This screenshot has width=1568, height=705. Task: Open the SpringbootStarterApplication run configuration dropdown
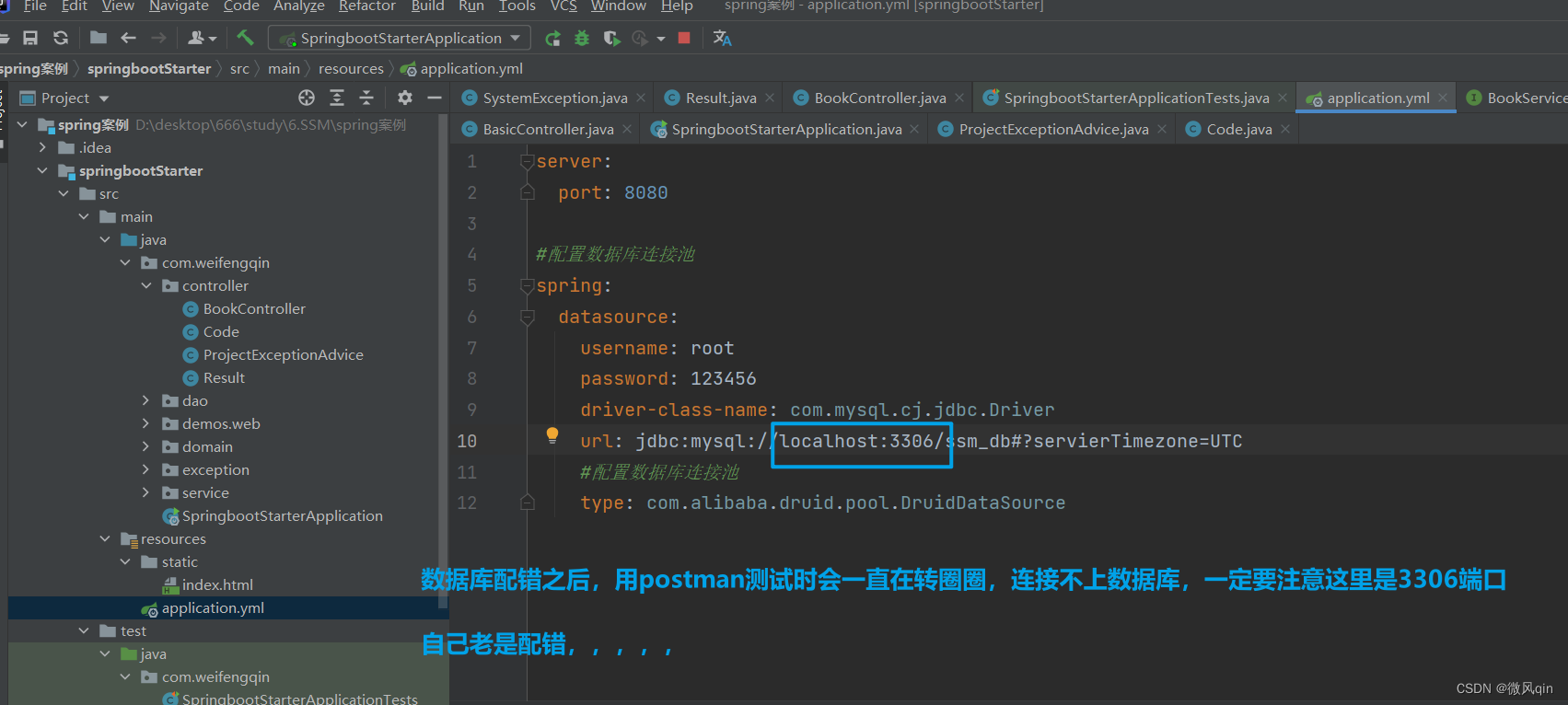tap(400, 38)
